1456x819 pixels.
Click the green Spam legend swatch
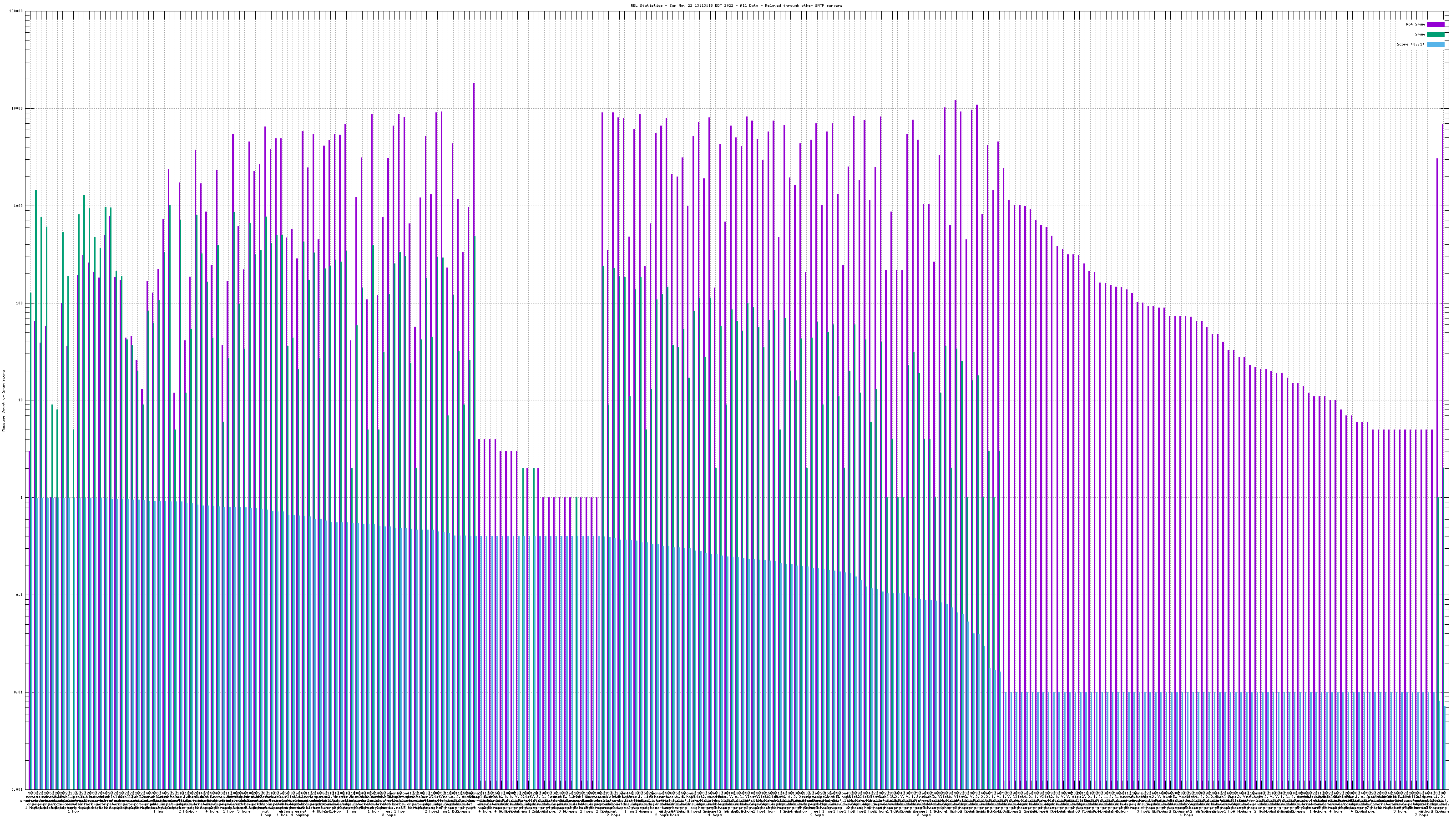point(1435,35)
